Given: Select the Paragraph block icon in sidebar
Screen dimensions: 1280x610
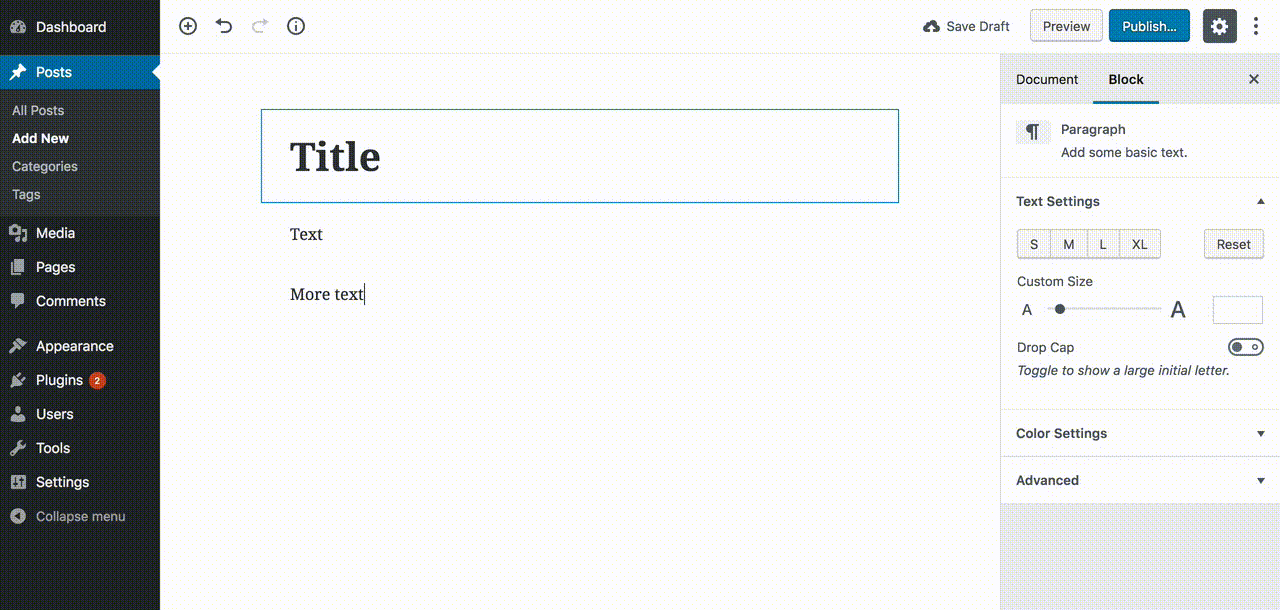Looking at the screenshot, I should click(1033, 131).
